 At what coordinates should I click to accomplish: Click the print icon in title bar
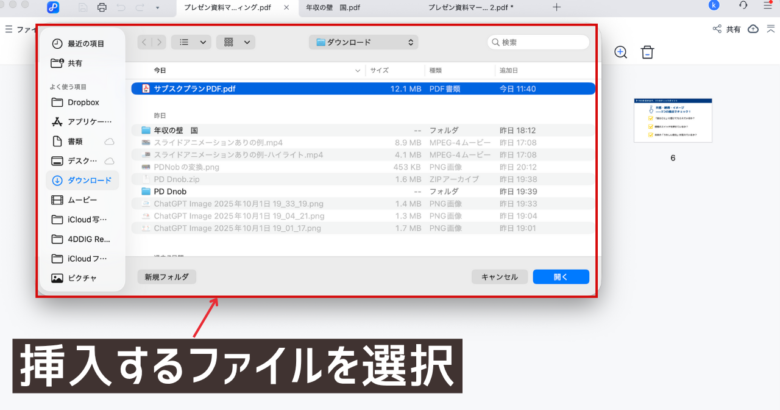coord(102,8)
